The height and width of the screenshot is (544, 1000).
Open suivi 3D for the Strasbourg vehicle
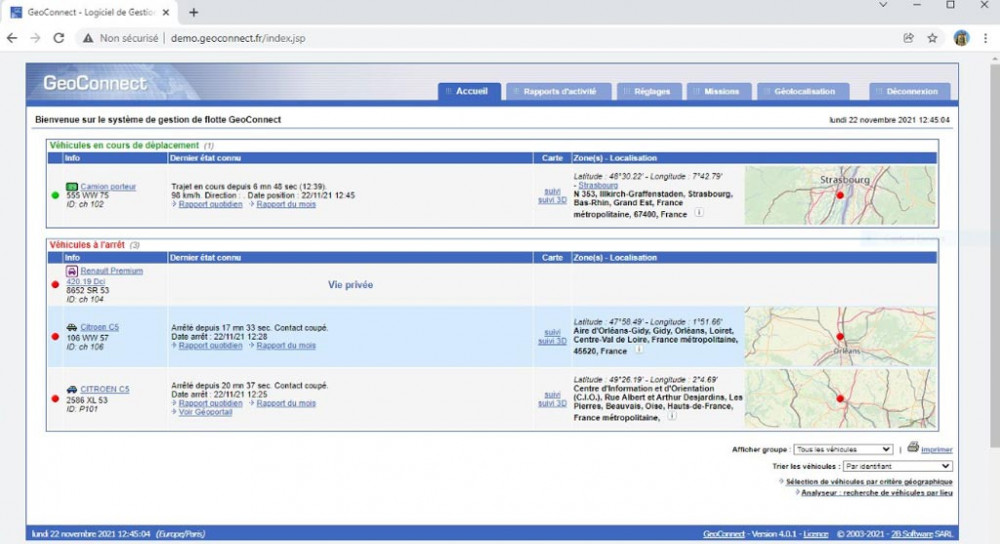tap(552, 199)
